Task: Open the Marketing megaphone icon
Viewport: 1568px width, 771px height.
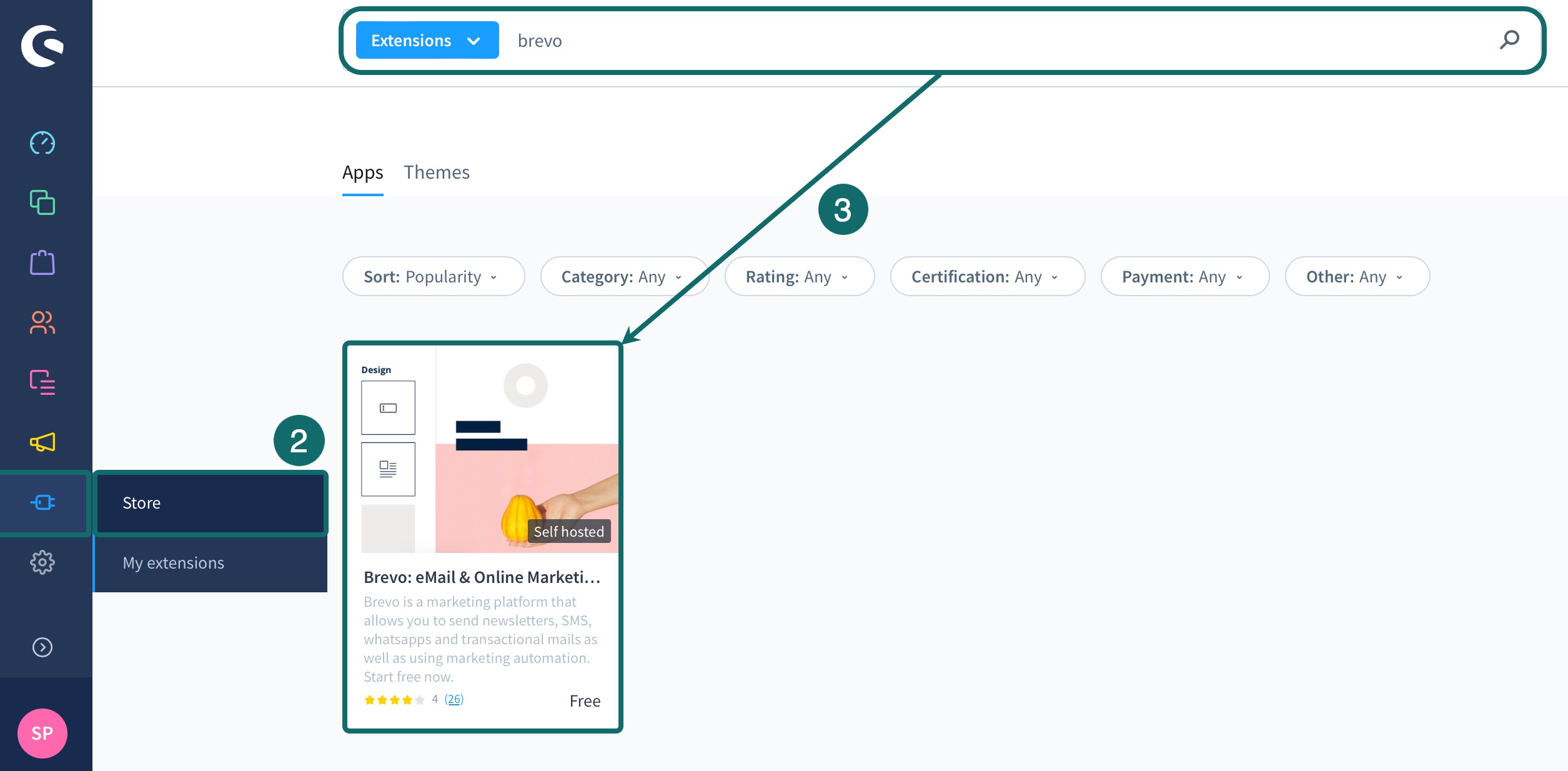Action: pos(42,442)
